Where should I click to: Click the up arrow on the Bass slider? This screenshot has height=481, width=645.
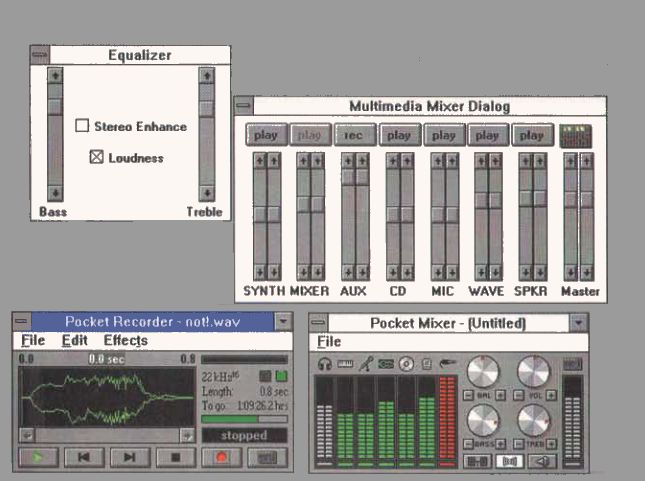click(x=55, y=76)
